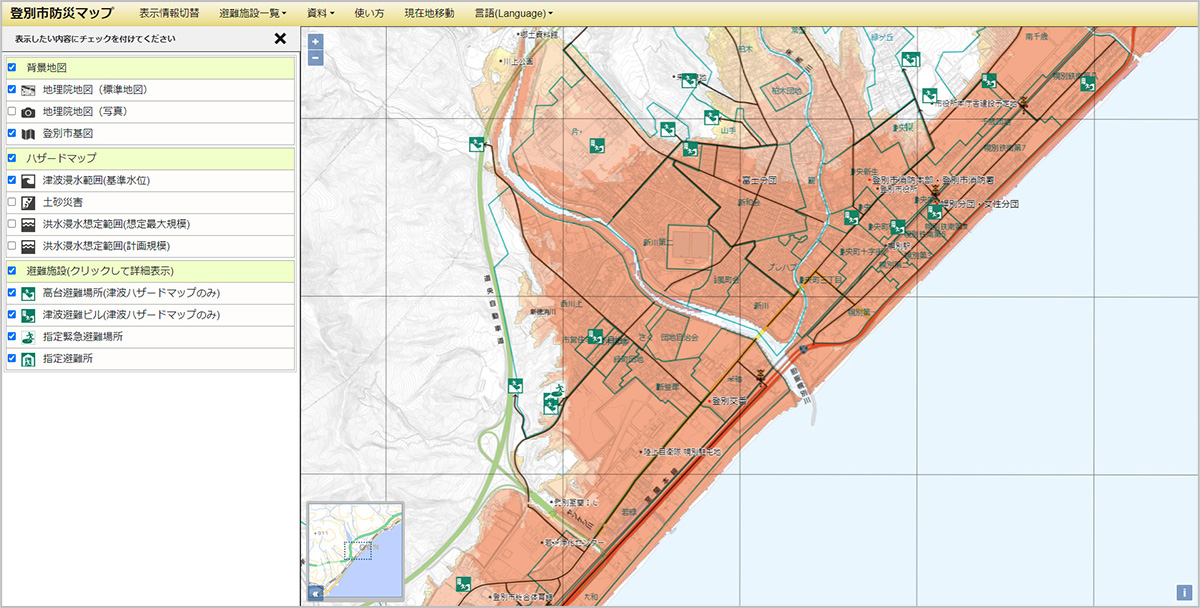Open the 使い方 menu item

pos(369,14)
